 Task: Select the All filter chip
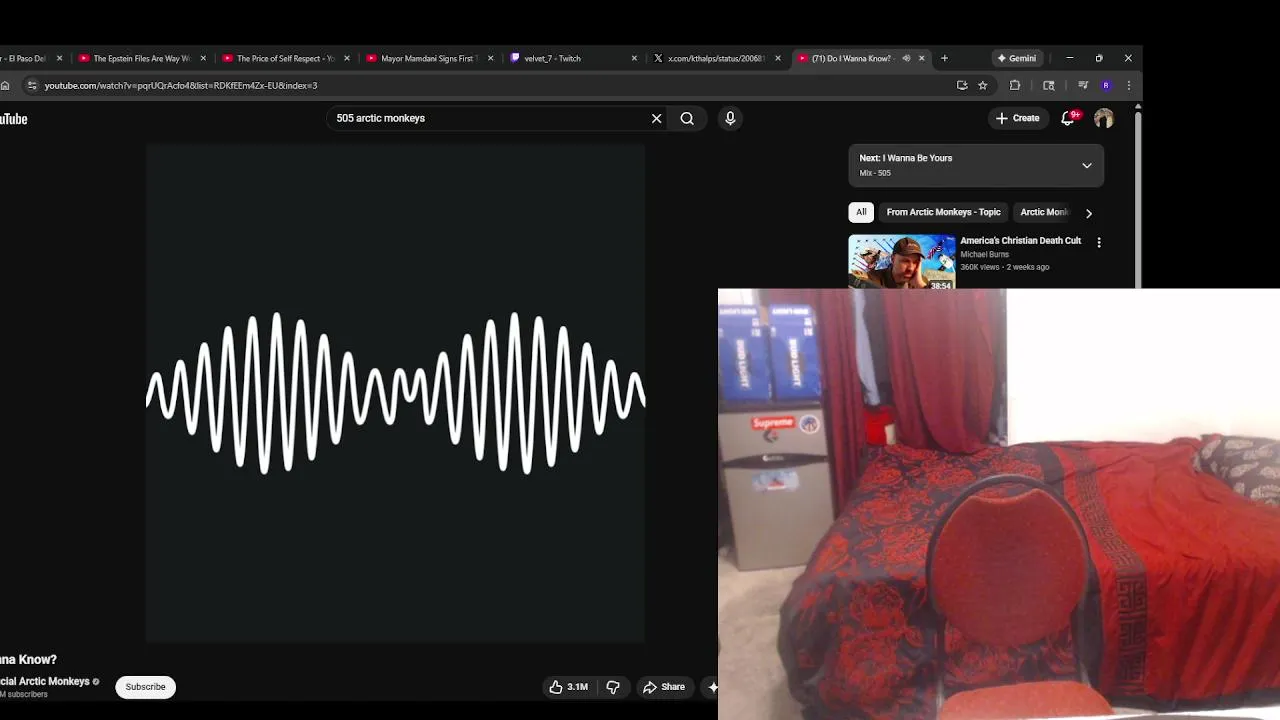(x=861, y=212)
